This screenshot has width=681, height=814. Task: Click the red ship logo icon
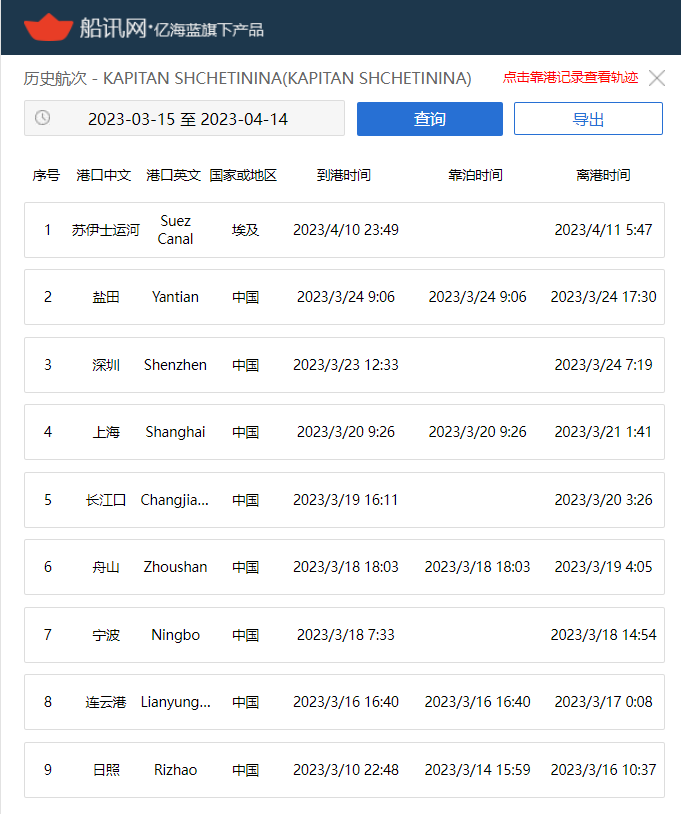pos(48,28)
